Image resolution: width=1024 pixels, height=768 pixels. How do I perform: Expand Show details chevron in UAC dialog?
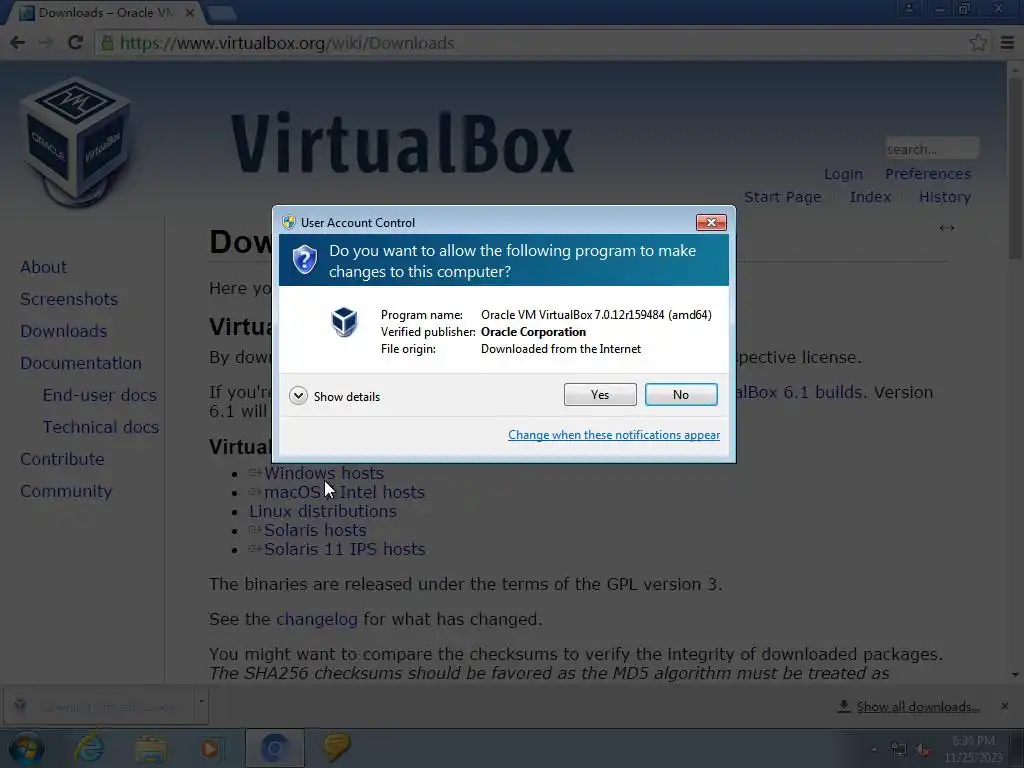click(298, 396)
